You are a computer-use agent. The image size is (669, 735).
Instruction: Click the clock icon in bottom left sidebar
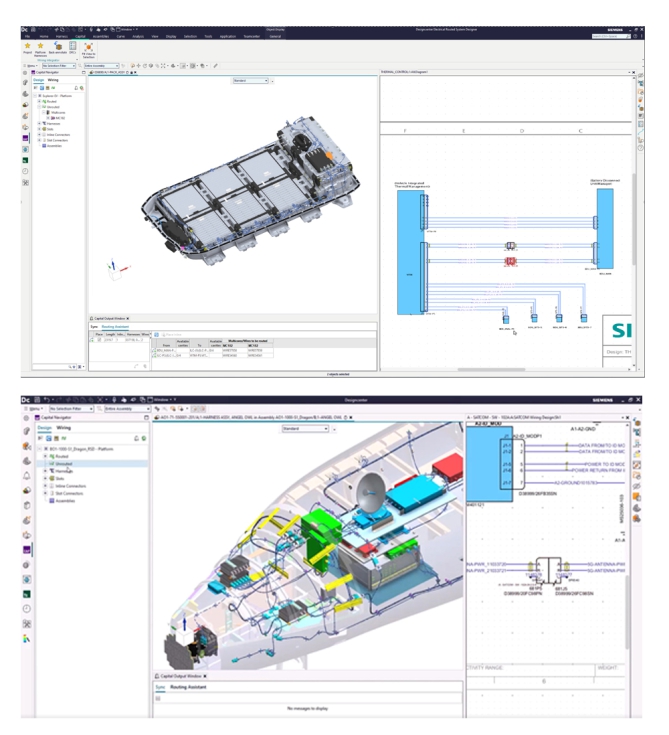point(27,608)
